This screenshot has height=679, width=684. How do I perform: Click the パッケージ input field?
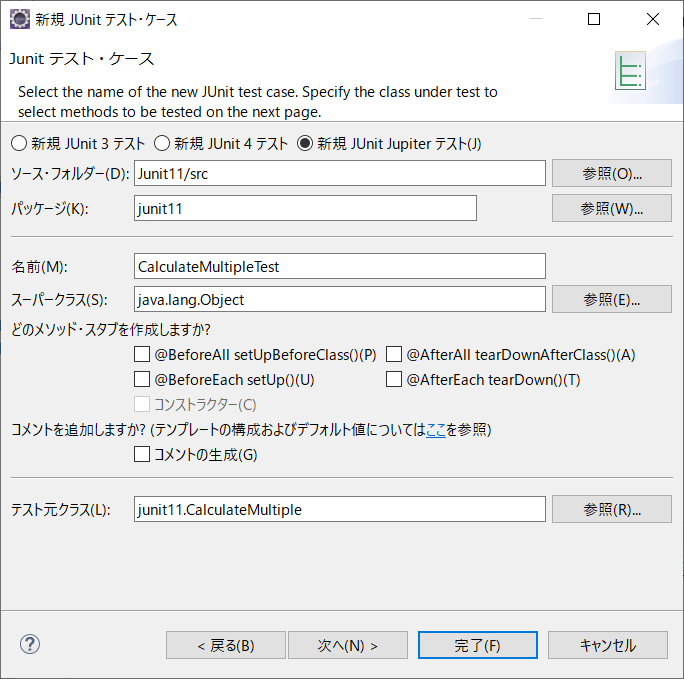pyautogui.click(x=305, y=208)
